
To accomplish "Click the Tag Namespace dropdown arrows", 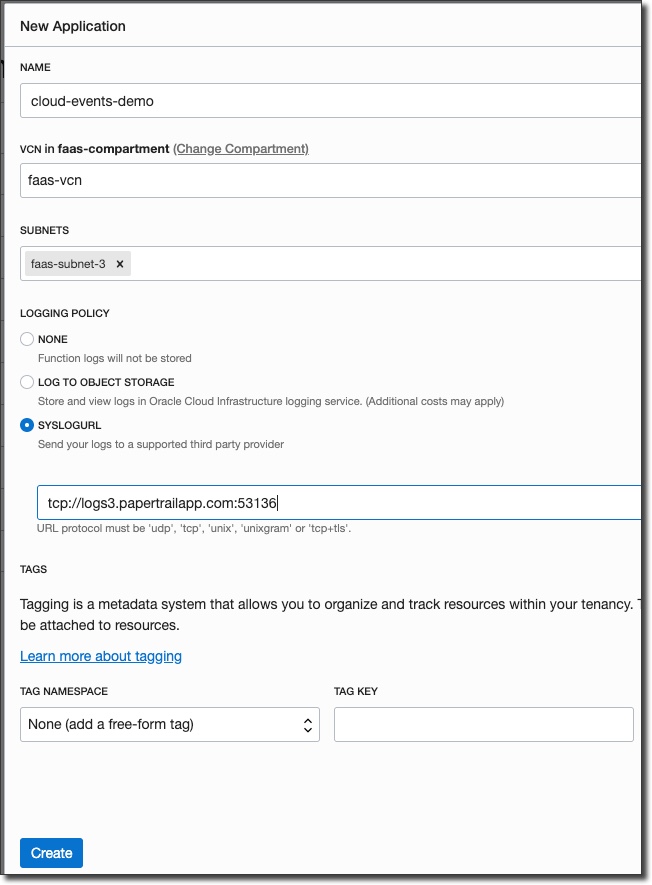I will 308,725.
